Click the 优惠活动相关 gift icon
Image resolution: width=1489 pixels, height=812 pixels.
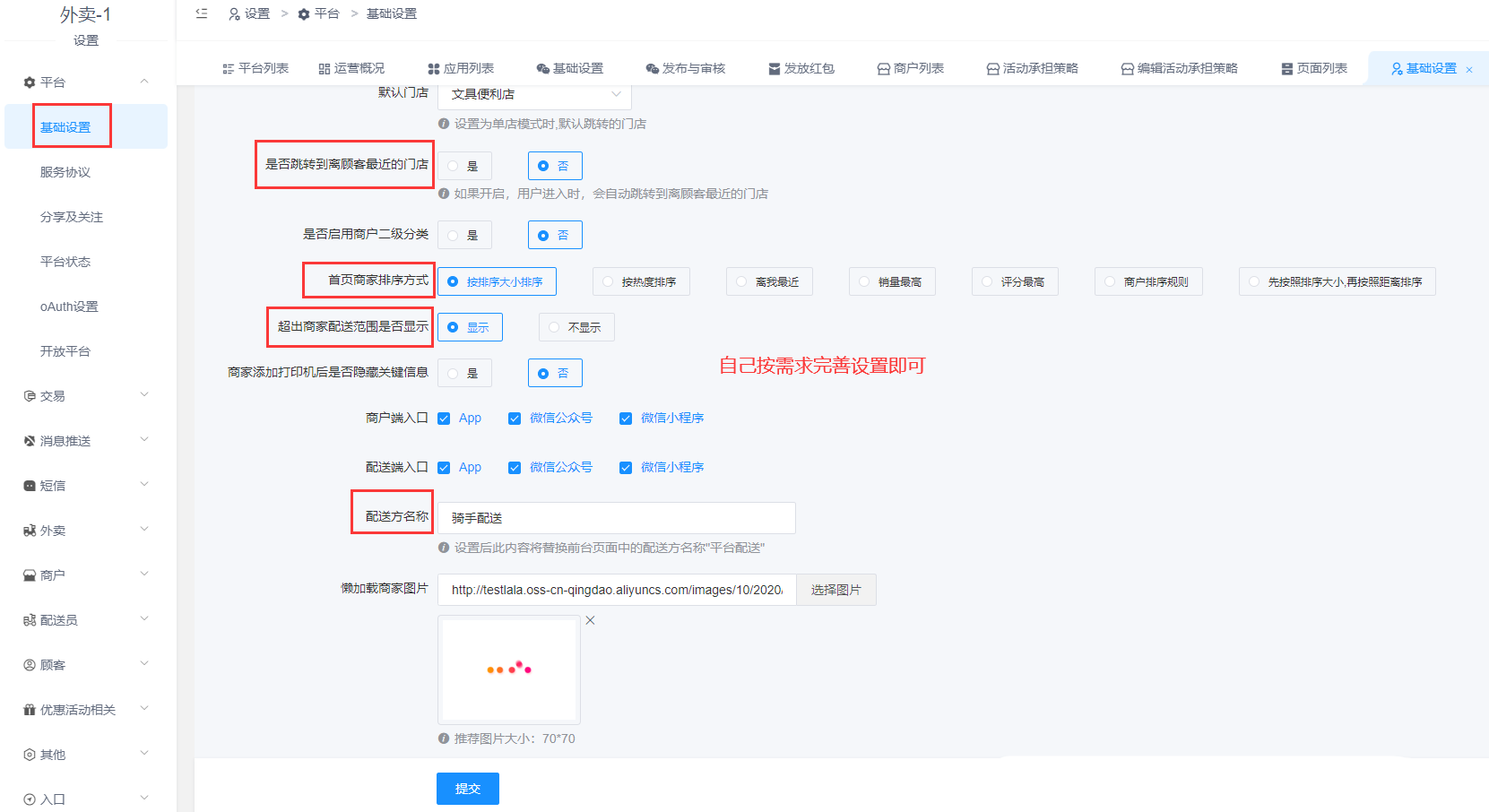(x=30, y=710)
